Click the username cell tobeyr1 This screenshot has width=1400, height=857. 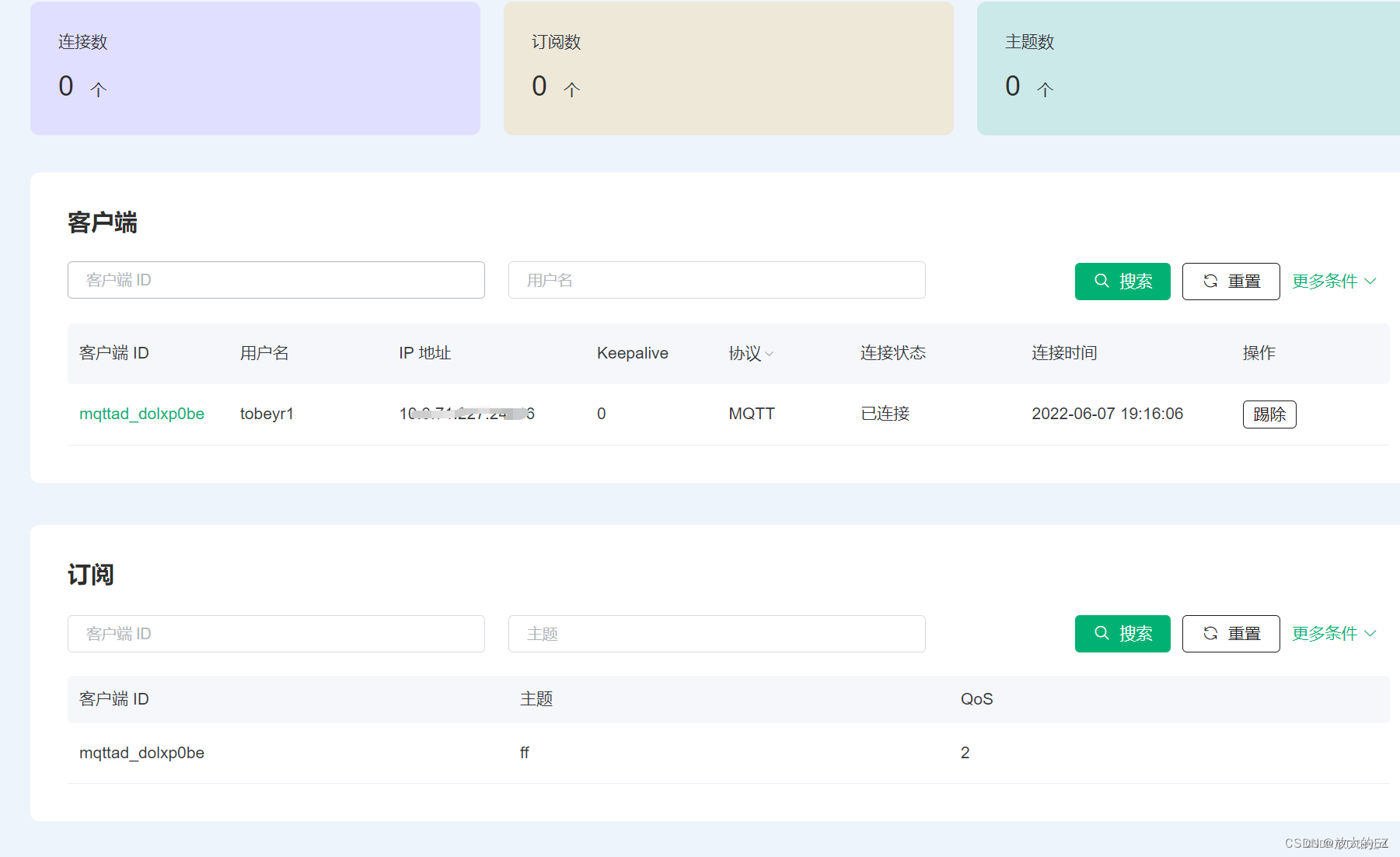click(x=267, y=414)
